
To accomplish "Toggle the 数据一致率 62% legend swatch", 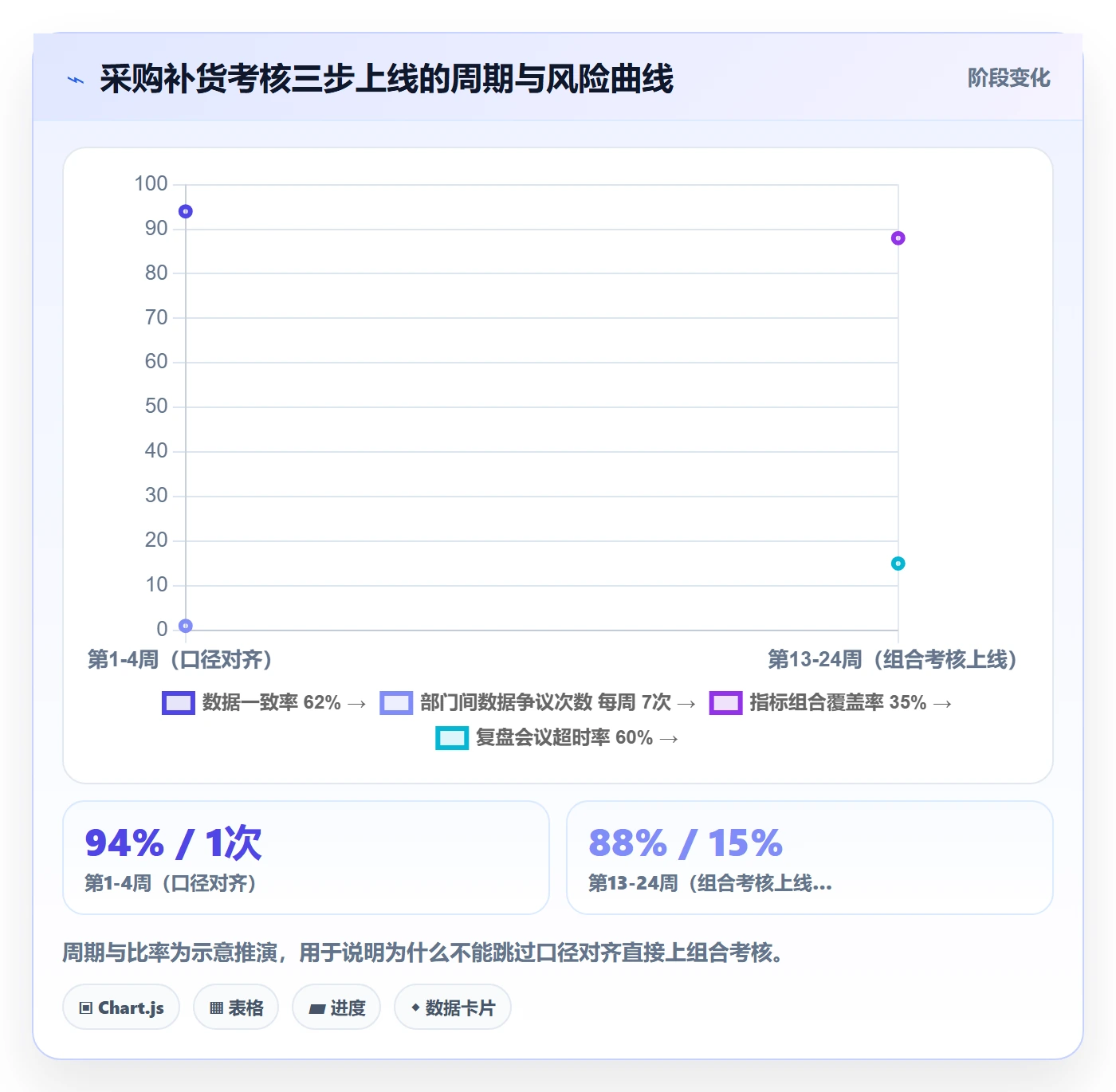I will (x=179, y=703).
